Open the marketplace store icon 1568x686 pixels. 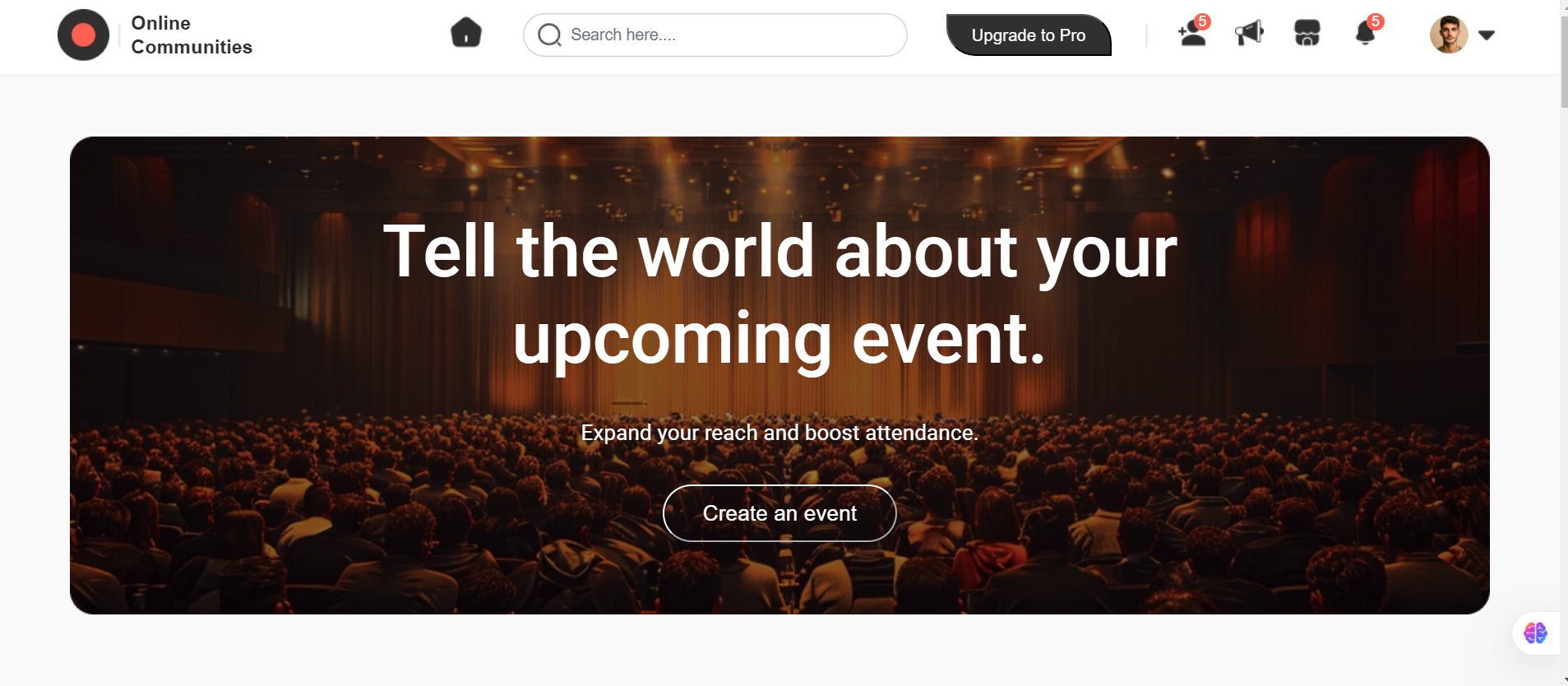point(1307,33)
